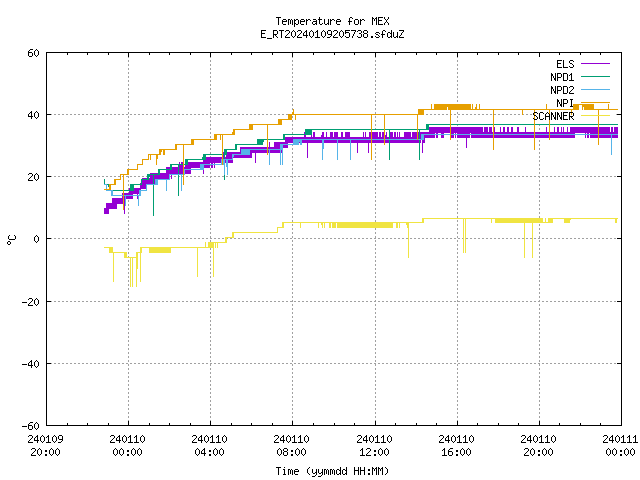Viewport: 640px width, 480px height.
Task: Click the x-axis label 240109 20:00
Action: pos(45,446)
